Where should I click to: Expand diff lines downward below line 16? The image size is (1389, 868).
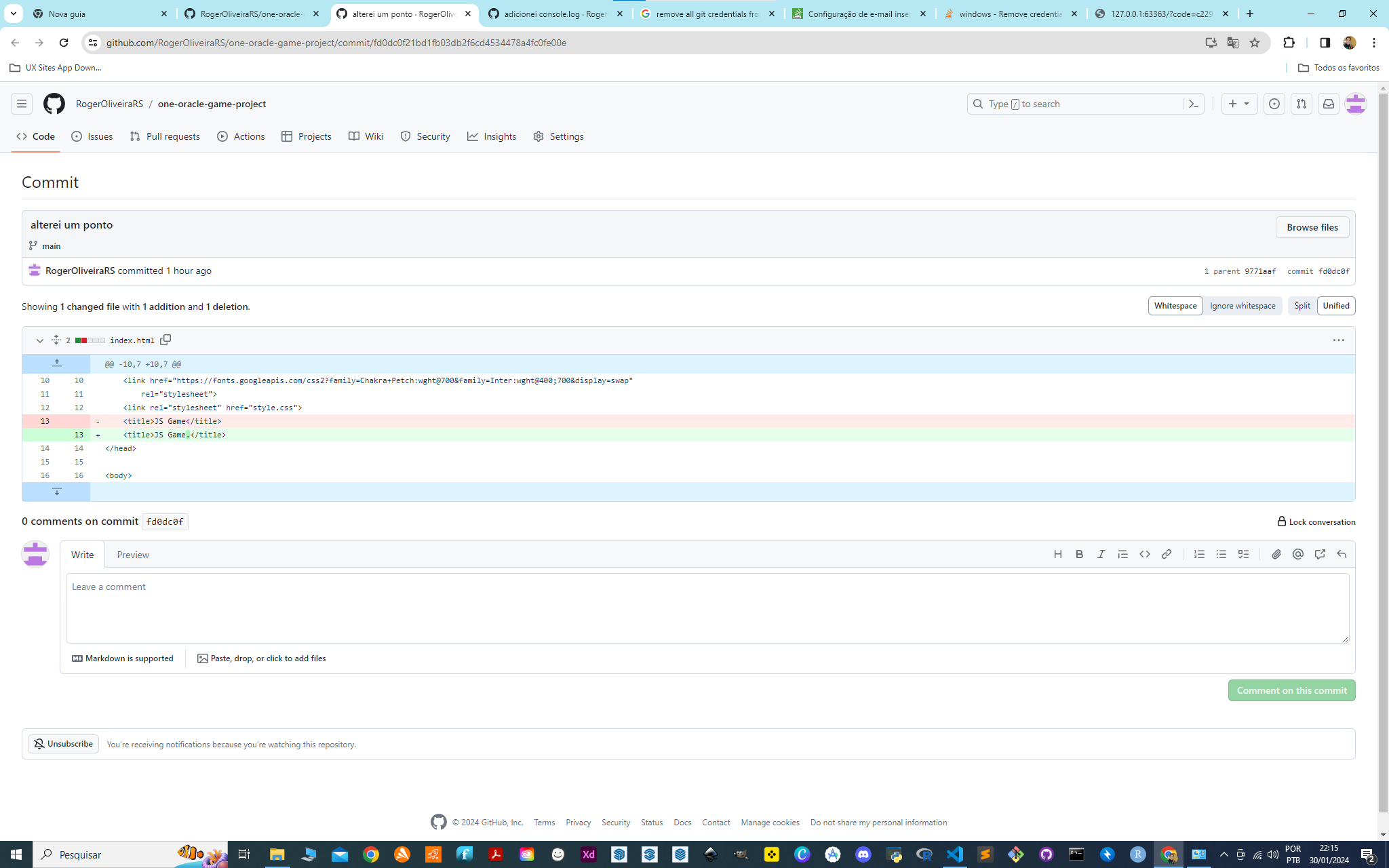click(x=56, y=492)
